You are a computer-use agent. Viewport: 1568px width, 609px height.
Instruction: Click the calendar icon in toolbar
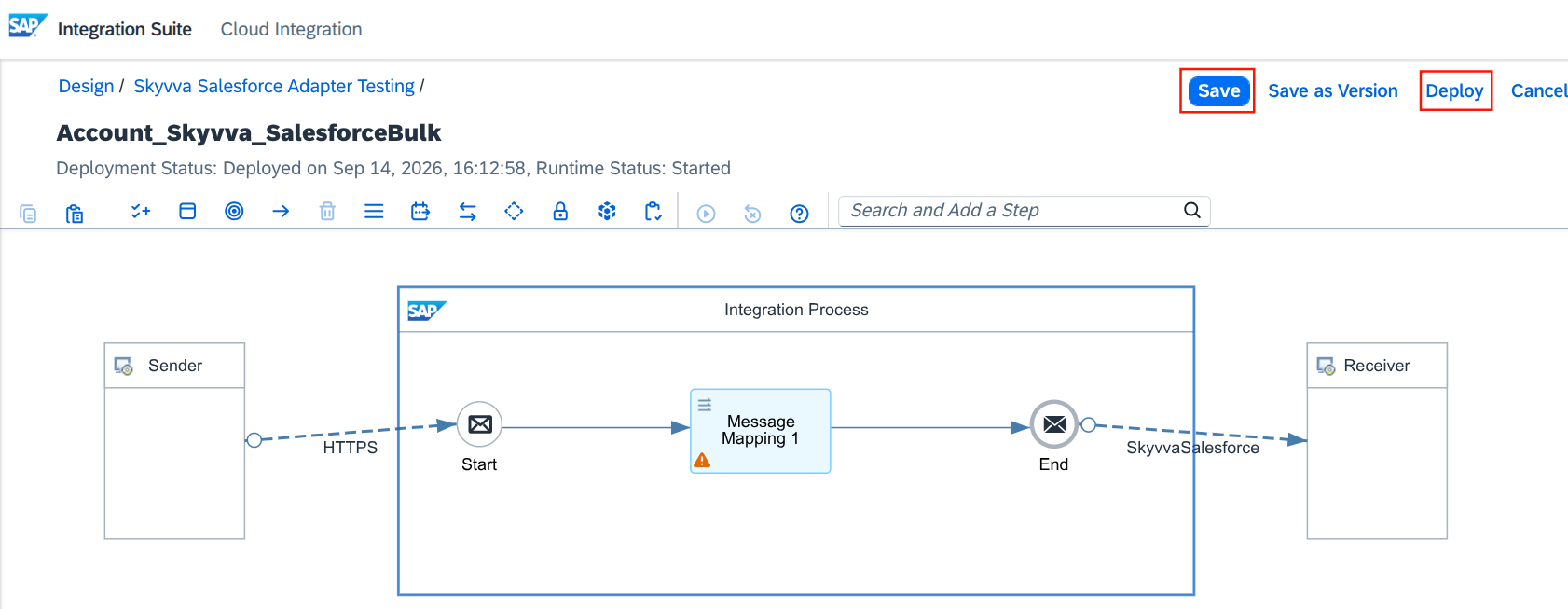click(x=420, y=212)
